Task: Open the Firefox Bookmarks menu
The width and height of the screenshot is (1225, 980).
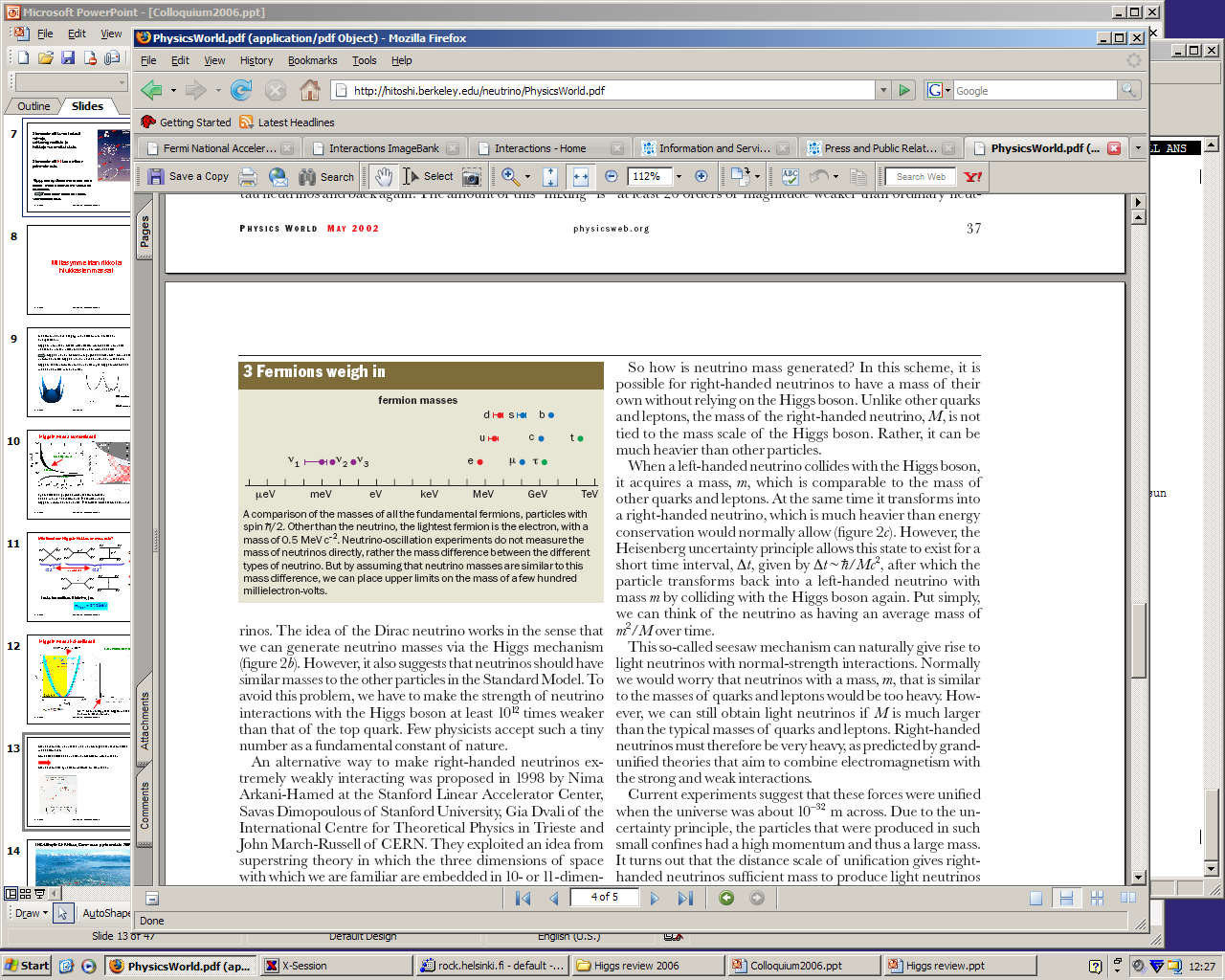Action: click(x=312, y=60)
